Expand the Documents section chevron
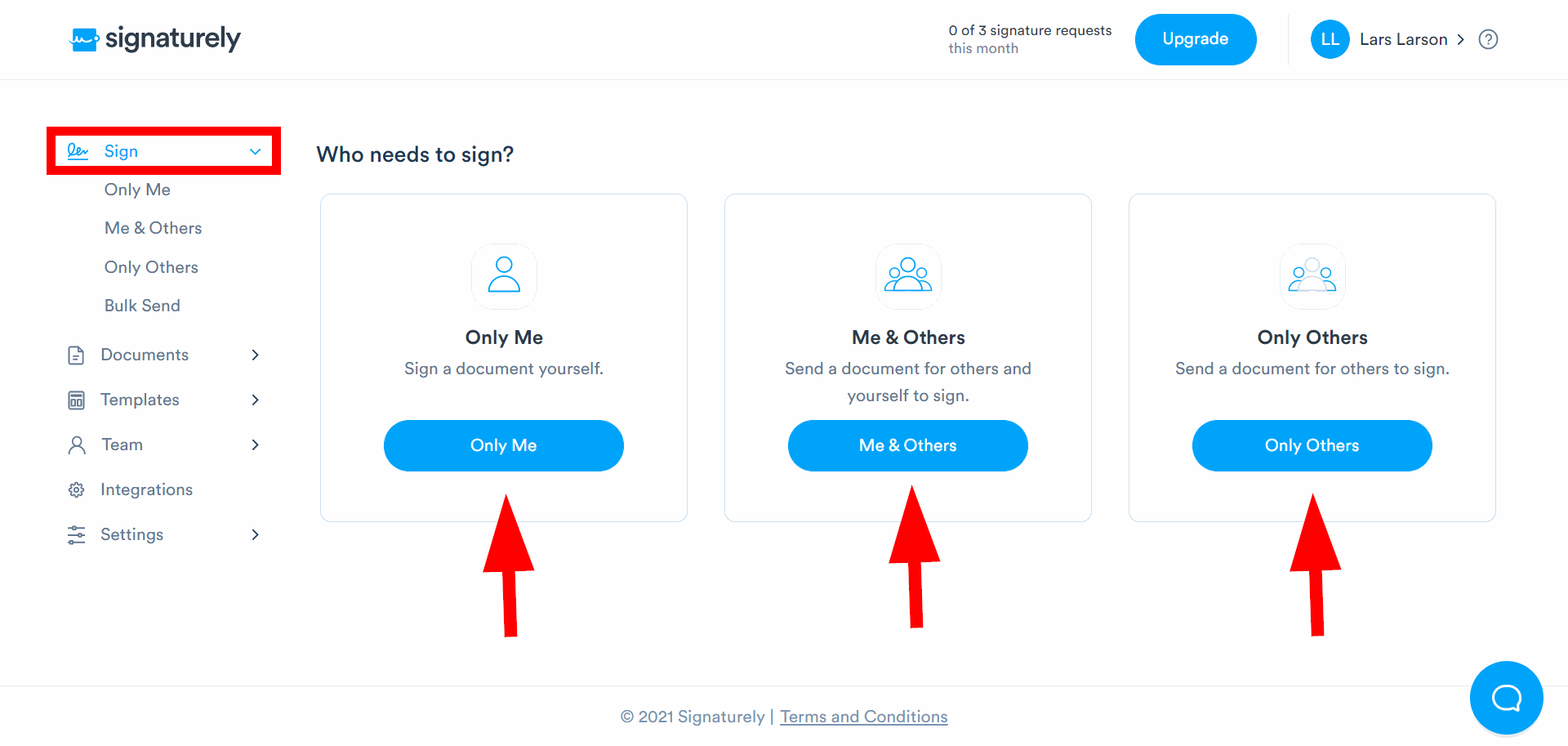 pyautogui.click(x=256, y=355)
